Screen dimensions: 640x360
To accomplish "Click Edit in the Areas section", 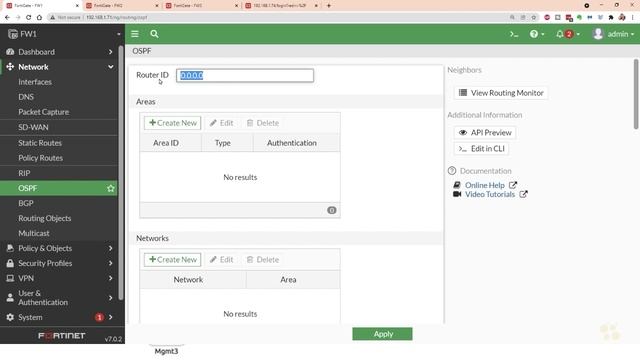I will [x=221, y=123].
